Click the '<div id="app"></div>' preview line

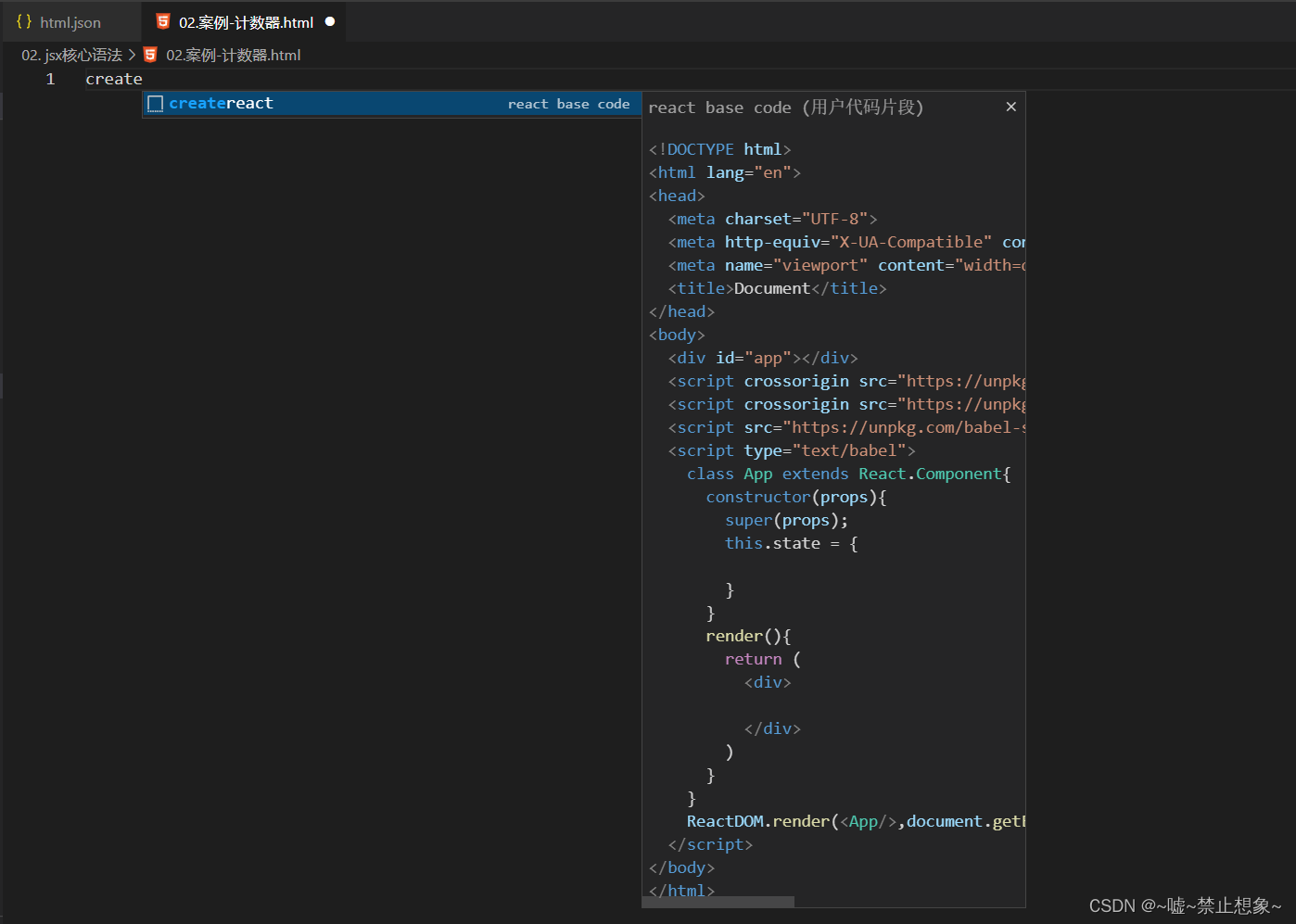pos(763,358)
